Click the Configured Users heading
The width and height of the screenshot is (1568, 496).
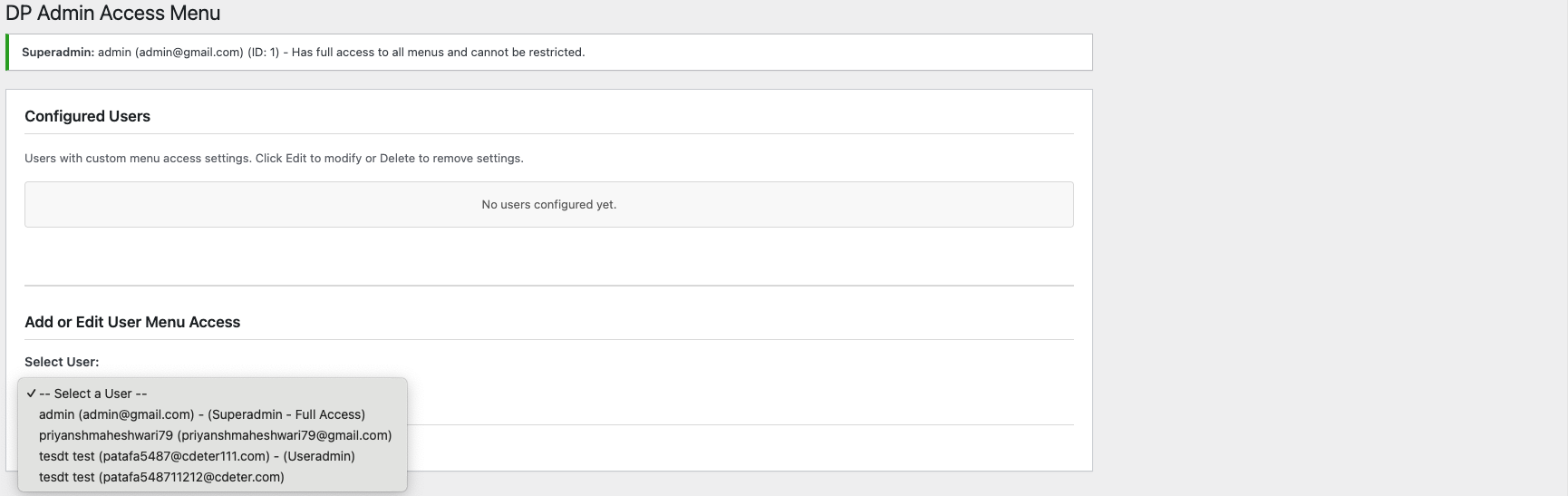pyautogui.click(x=87, y=116)
